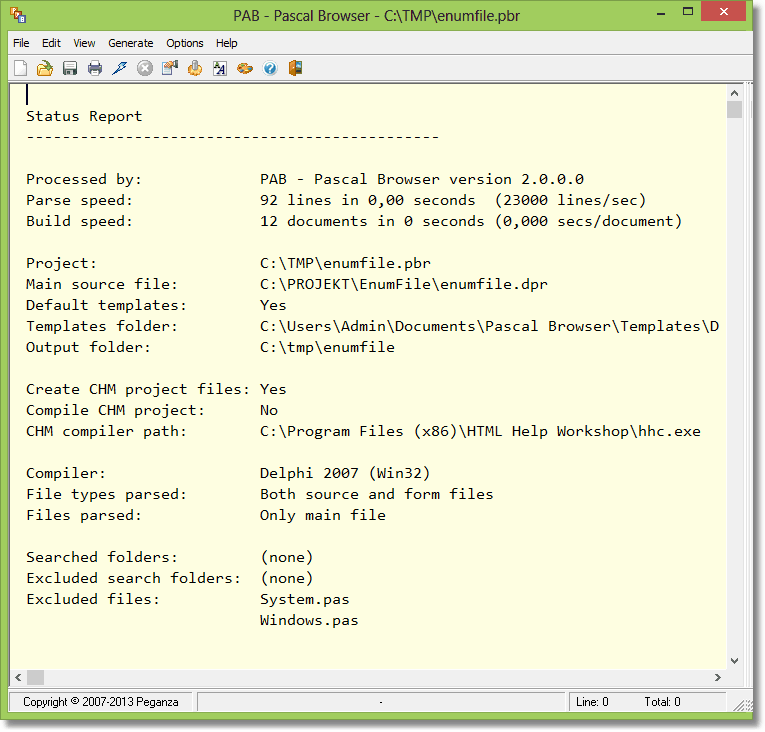
Task: Open the Generate menu
Action: point(131,43)
